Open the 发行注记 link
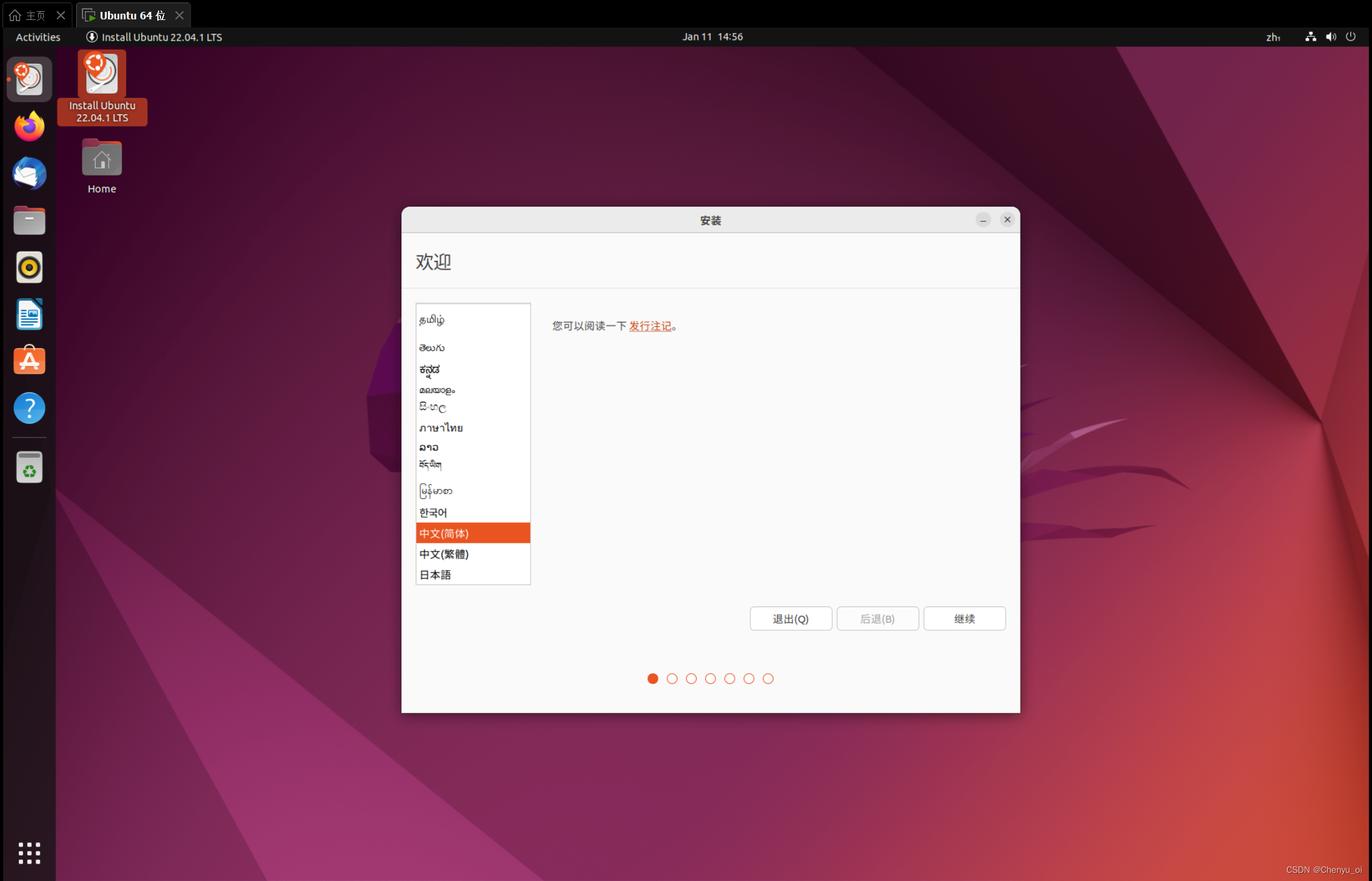Viewport: 1372px width, 881px height. click(x=650, y=326)
